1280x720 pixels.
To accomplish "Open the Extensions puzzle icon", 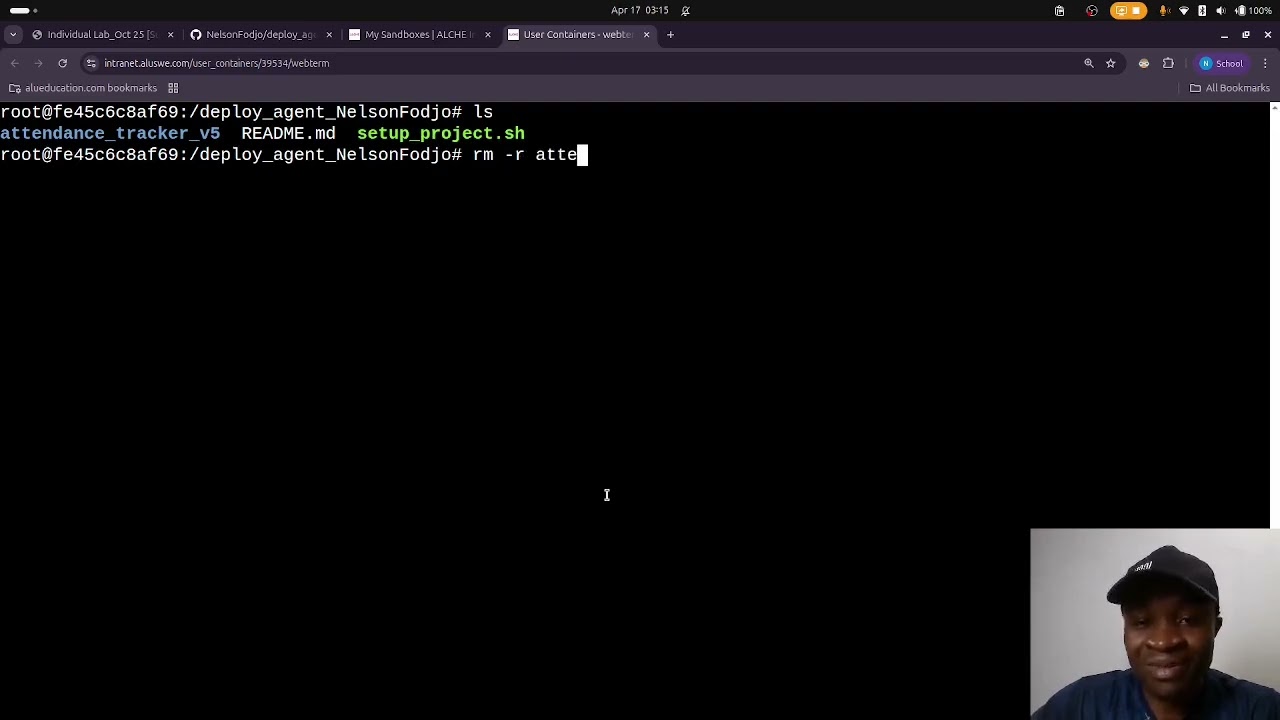I will point(1168,63).
